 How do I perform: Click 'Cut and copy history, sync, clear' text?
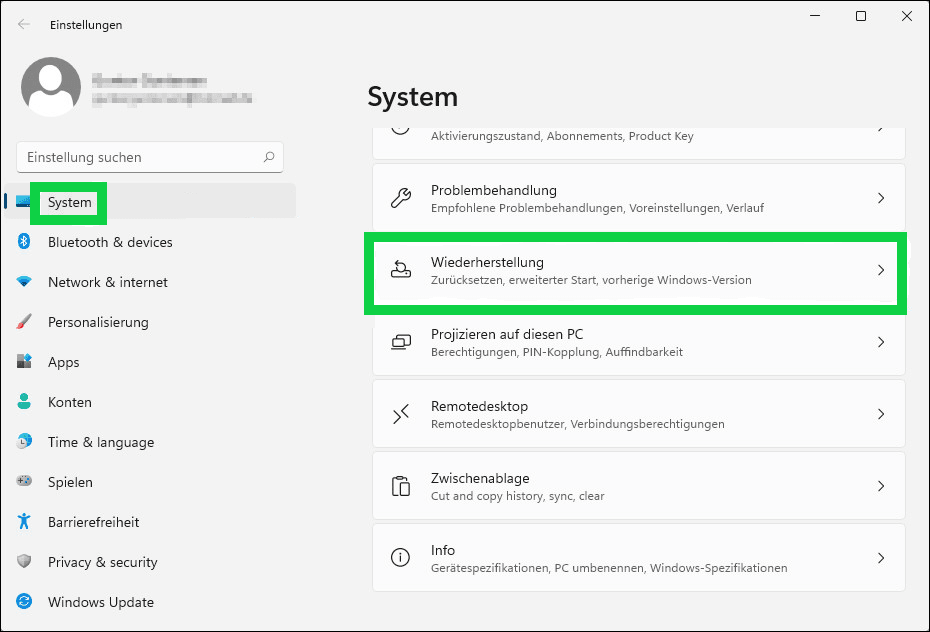coord(517,496)
